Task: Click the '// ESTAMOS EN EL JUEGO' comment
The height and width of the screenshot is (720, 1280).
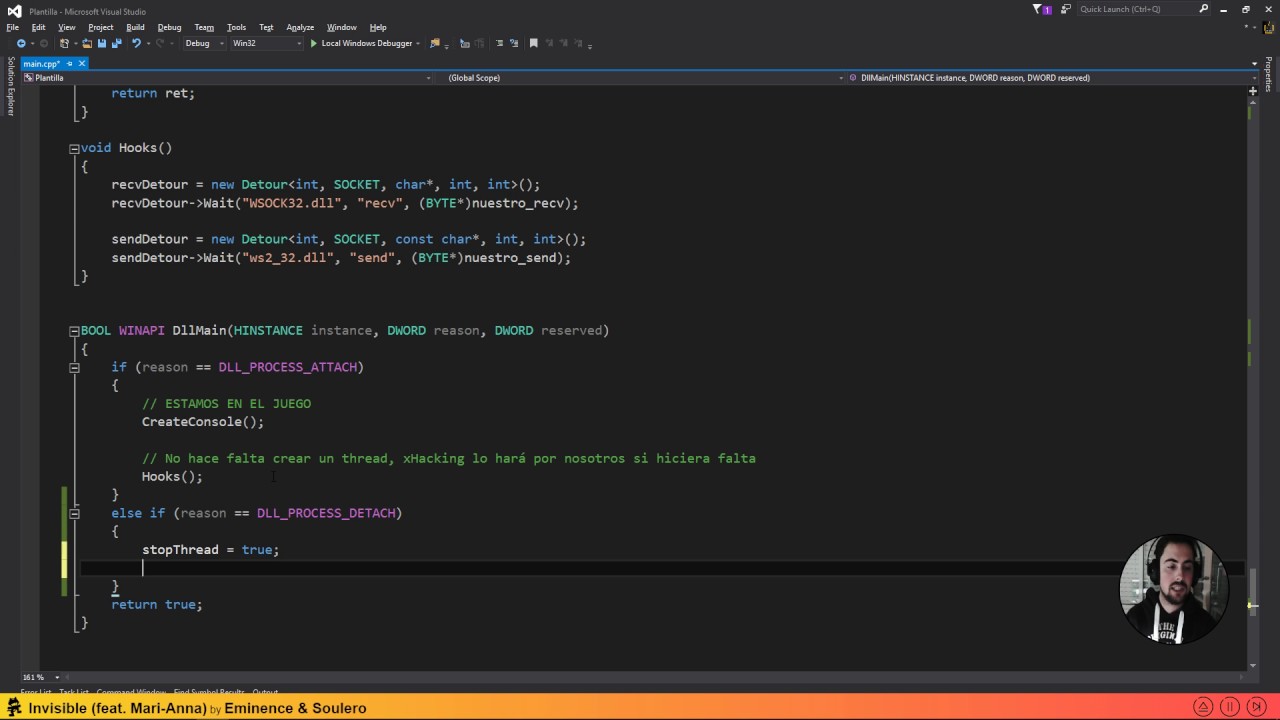Action: pos(226,404)
